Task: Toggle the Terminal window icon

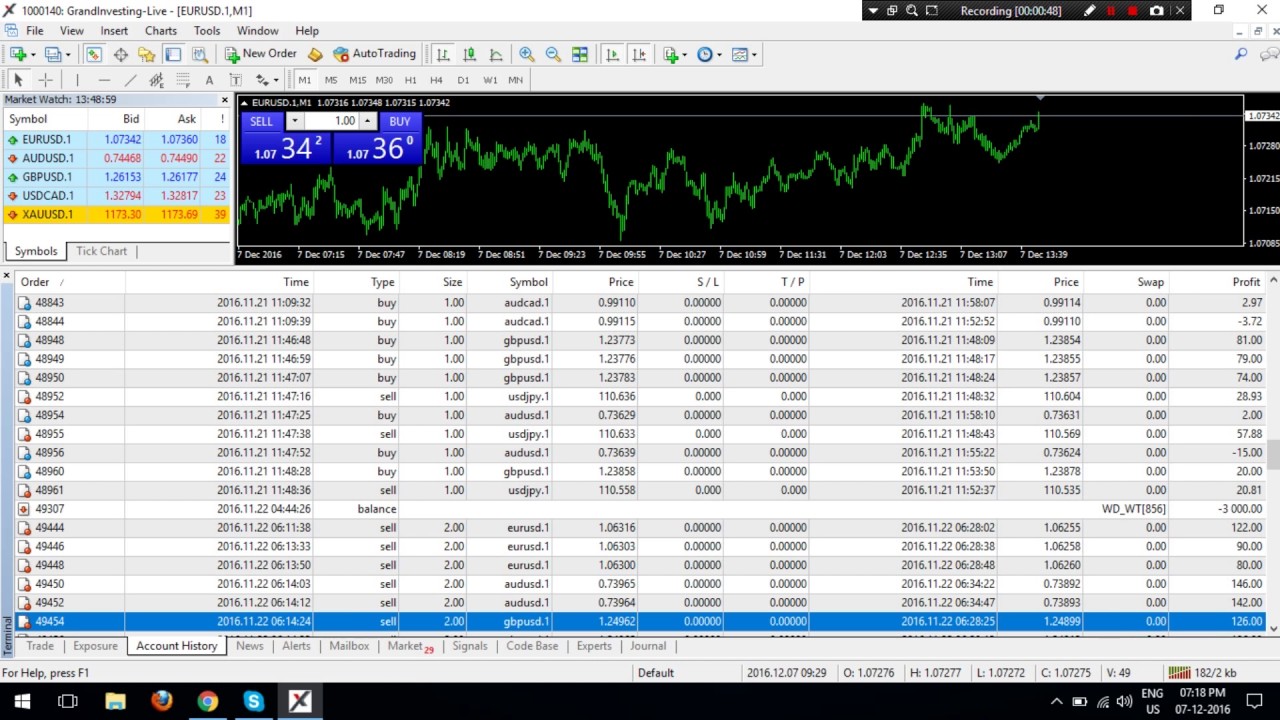Action: [173, 55]
